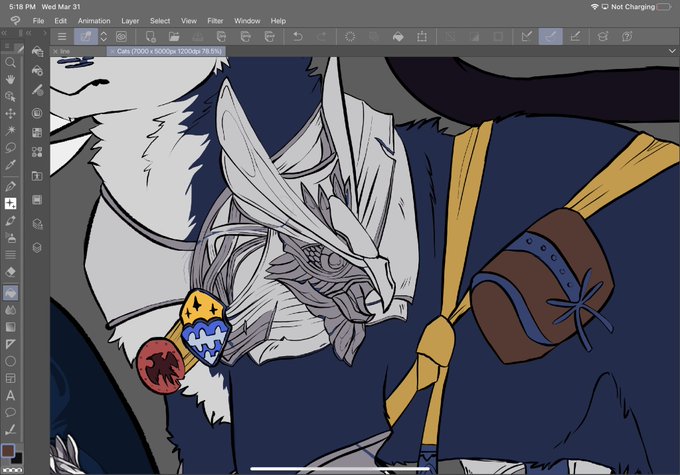Image resolution: width=680 pixels, height=475 pixels.
Task: Select the Balloon tool
Action: click(10, 413)
